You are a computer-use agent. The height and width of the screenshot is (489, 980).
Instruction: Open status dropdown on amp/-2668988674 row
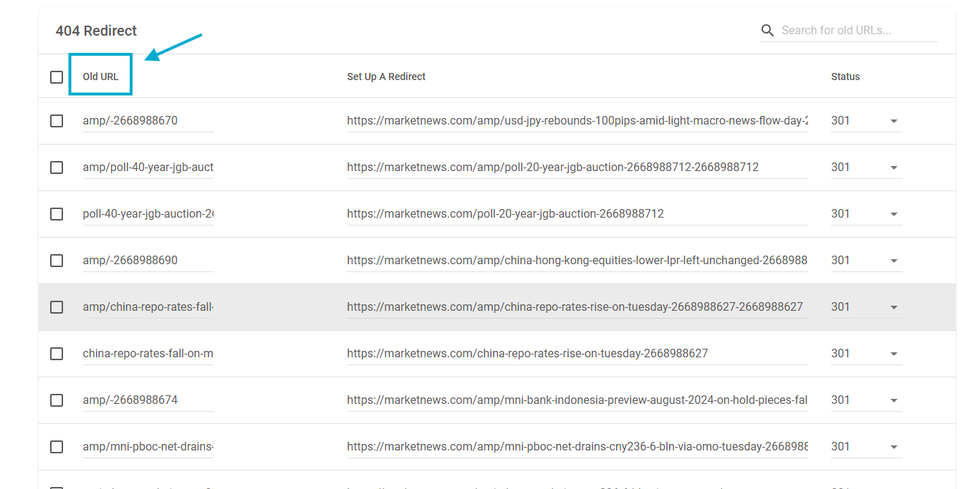pyautogui.click(x=894, y=400)
